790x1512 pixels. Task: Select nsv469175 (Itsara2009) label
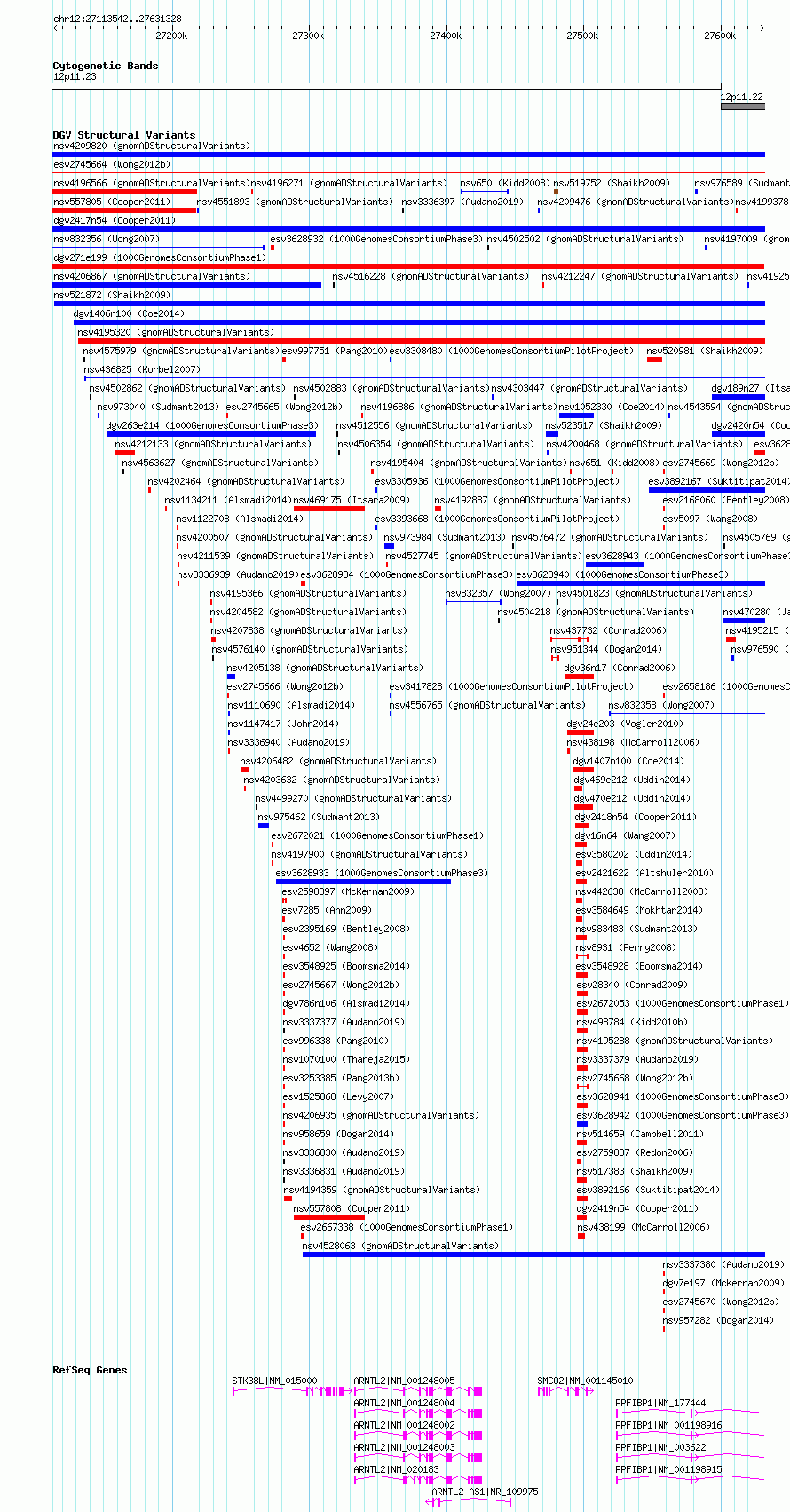(352, 500)
